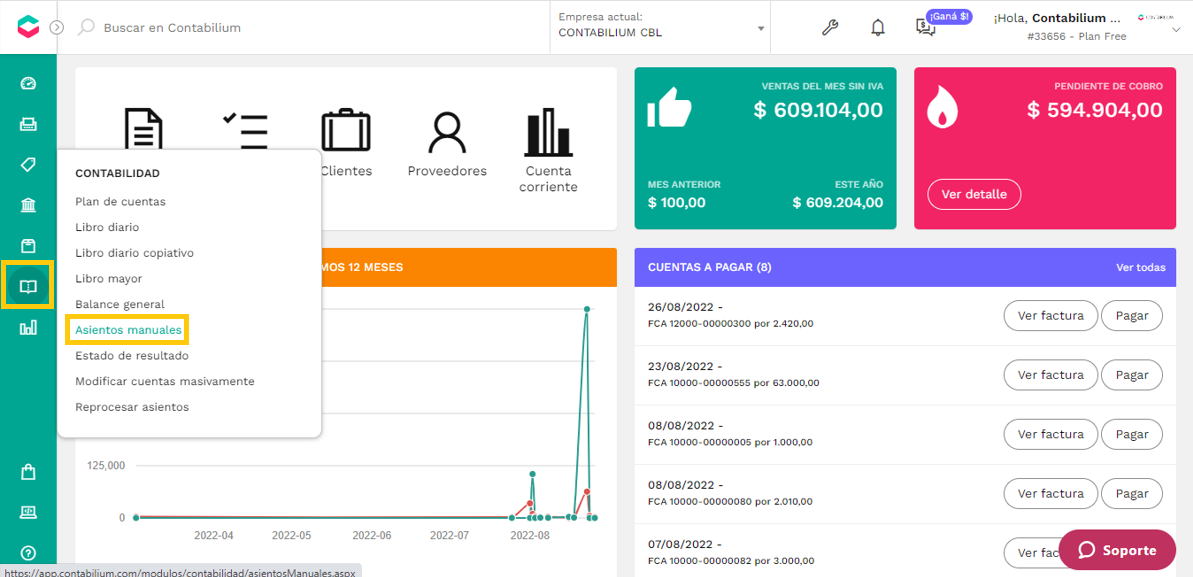Viewport: 1193px width, 577px height.
Task: Click the Ver detalle button
Action: coord(974,194)
